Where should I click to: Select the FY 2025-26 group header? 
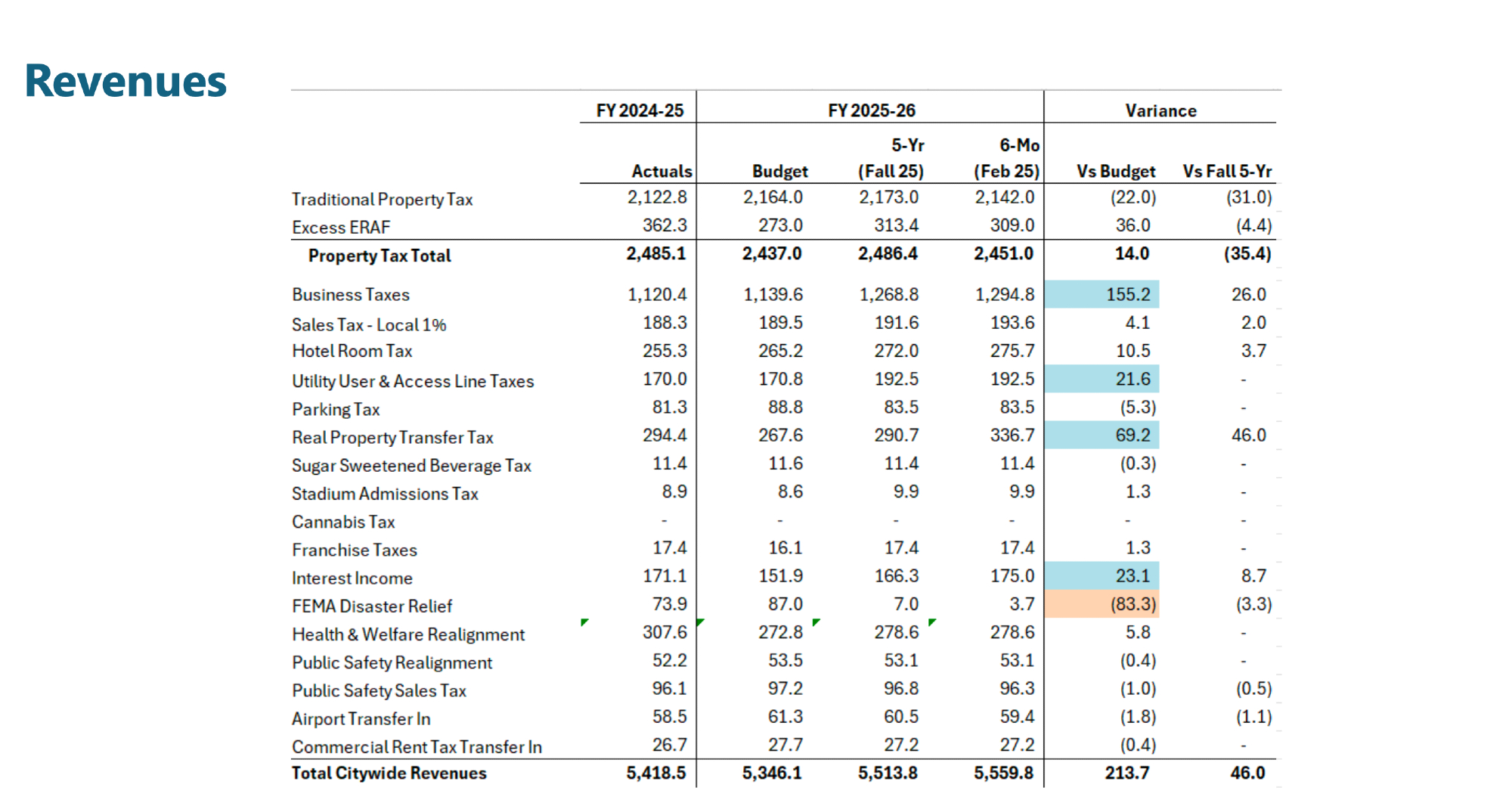(x=871, y=110)
